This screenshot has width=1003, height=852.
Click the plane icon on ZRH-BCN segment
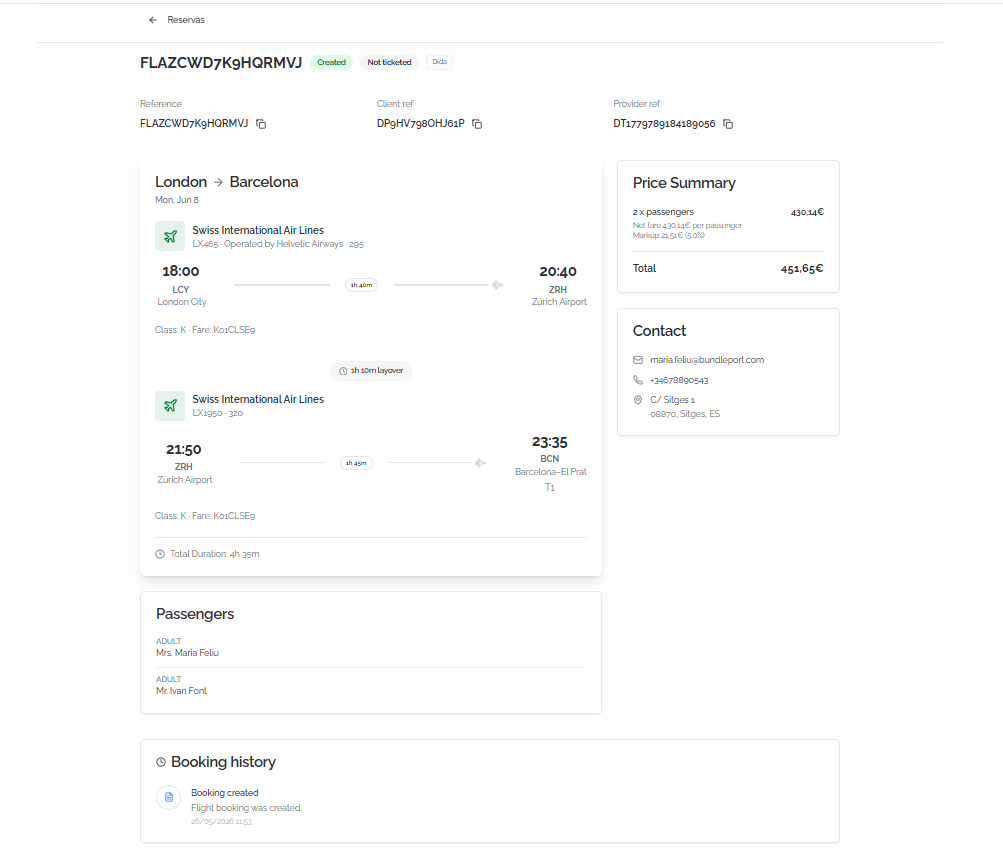coord(480,463)
